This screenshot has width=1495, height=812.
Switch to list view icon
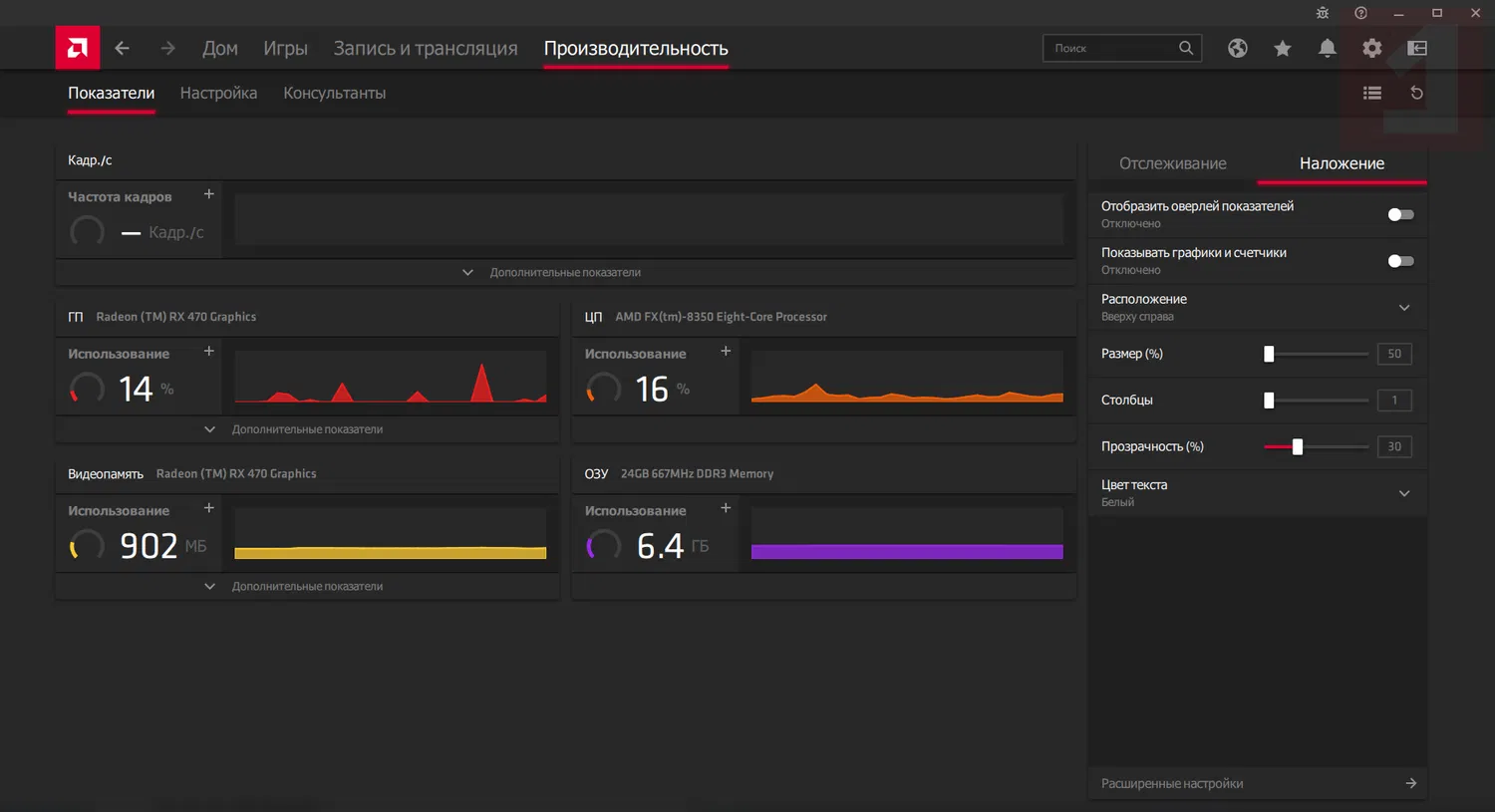pos(1371,93)
